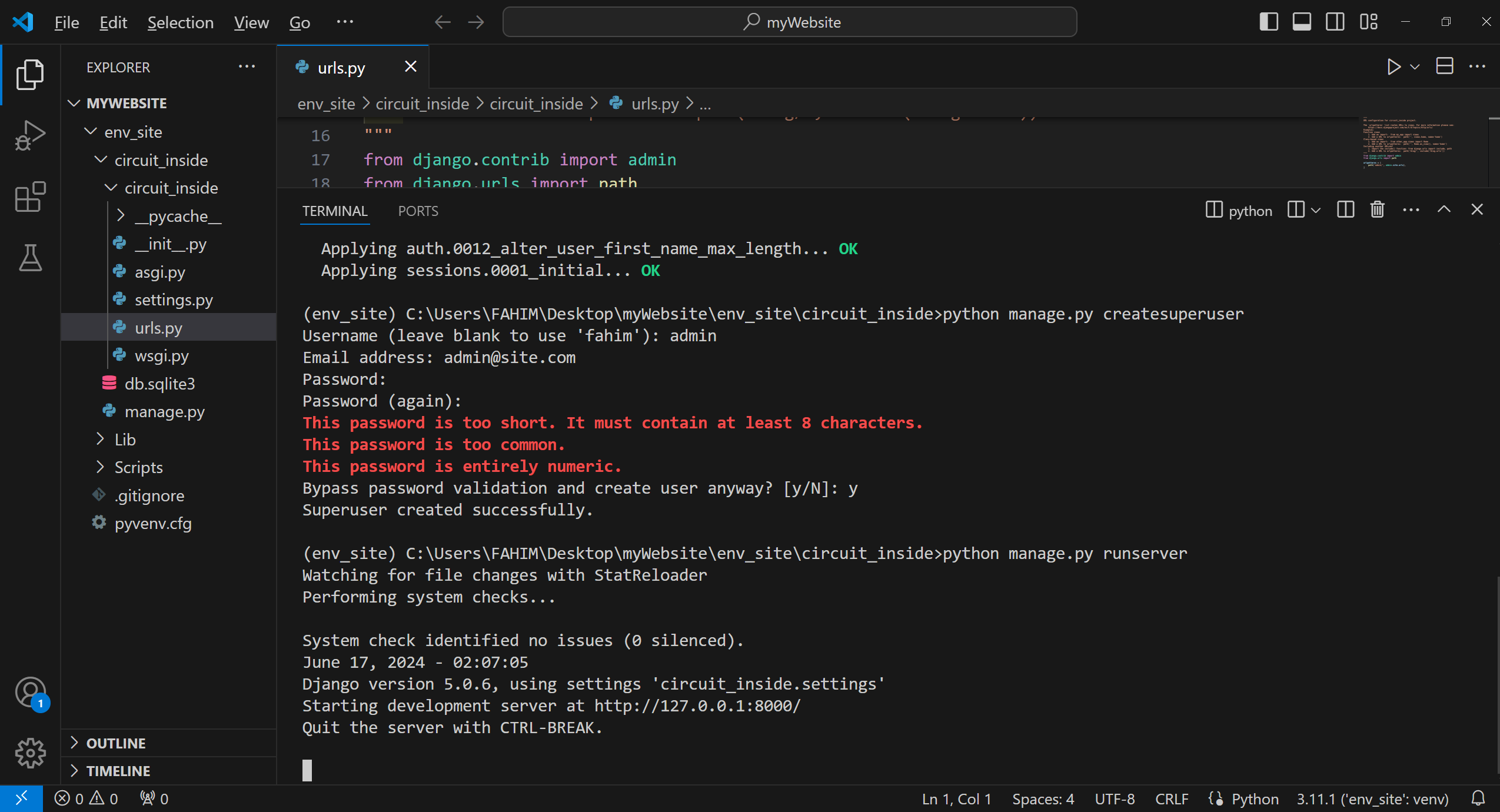Click forwarded ports status item
1500x812 pixels.
pos(154,798)
